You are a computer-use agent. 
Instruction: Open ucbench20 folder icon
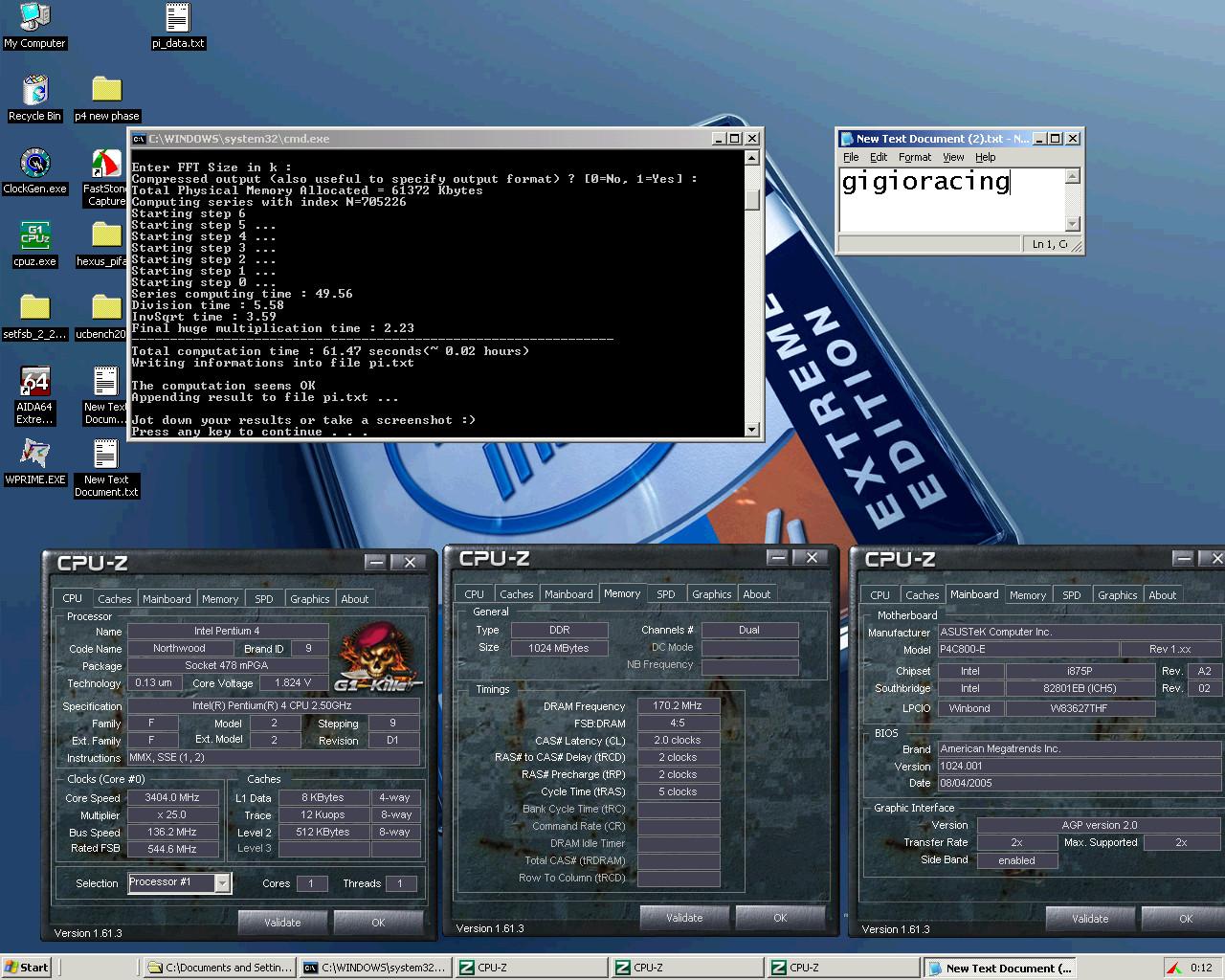(x=105, y=317)
